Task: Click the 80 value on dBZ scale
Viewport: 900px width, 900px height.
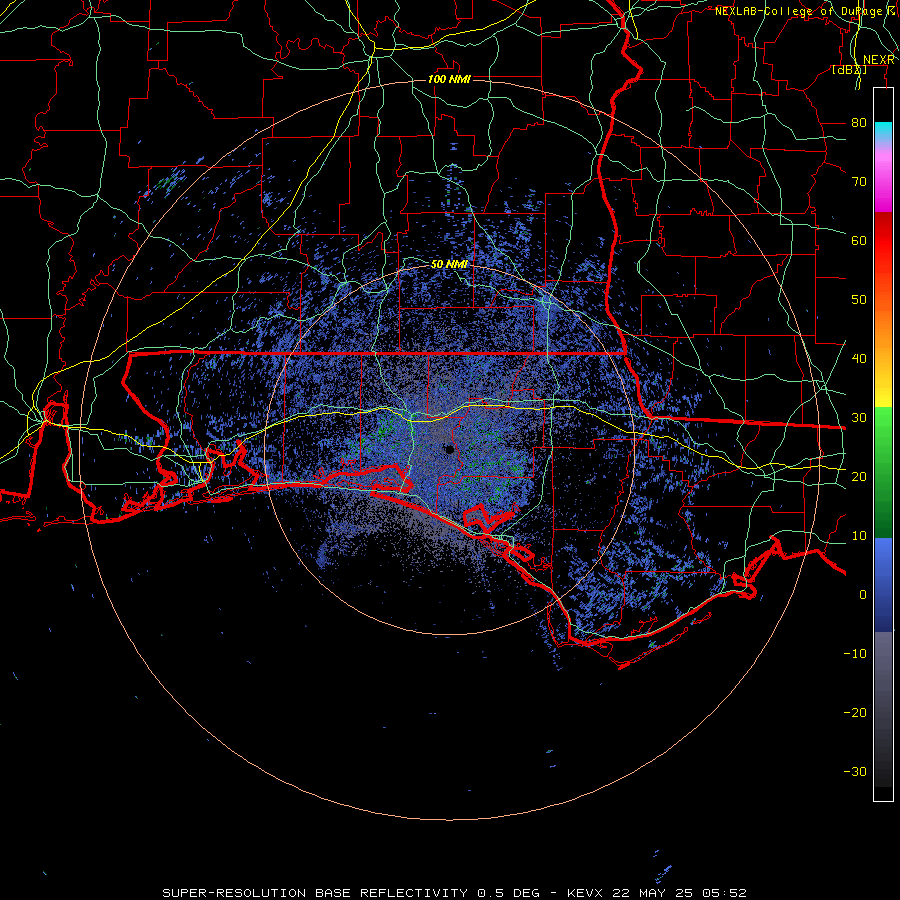Action: click(859, 123)
